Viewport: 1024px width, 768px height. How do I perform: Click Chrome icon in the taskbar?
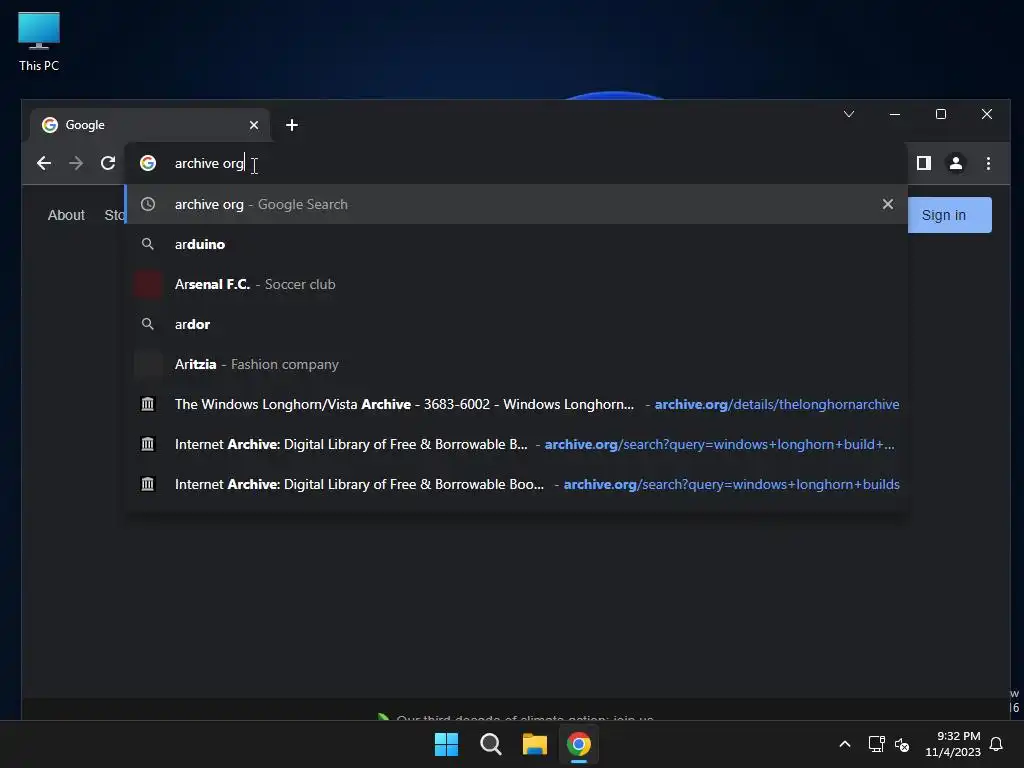579,744
